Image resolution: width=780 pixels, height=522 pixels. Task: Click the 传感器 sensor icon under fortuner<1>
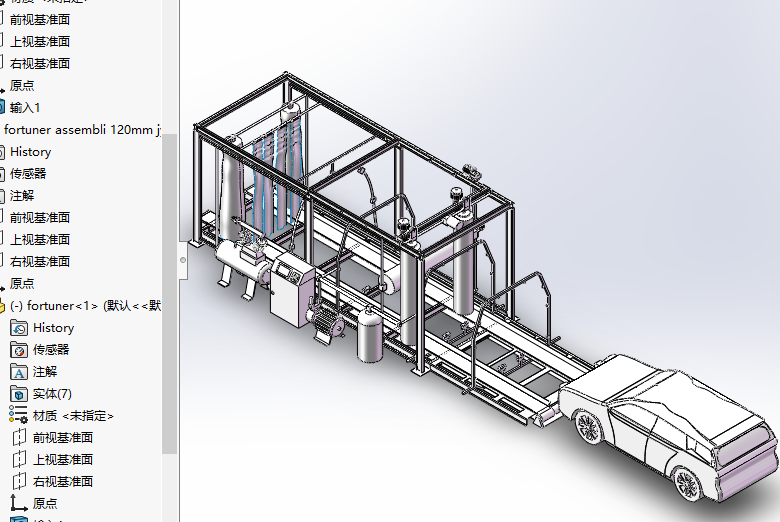[19, 350]
